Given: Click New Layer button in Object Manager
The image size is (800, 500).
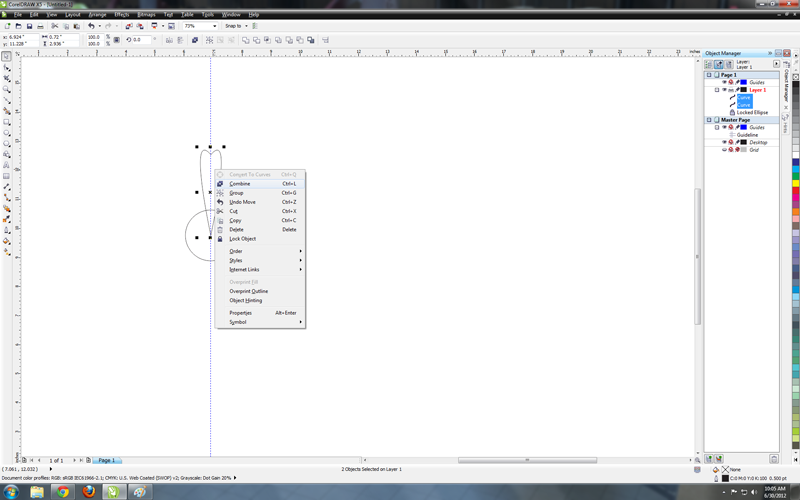Looking at the screenshot, I should 709,459.
